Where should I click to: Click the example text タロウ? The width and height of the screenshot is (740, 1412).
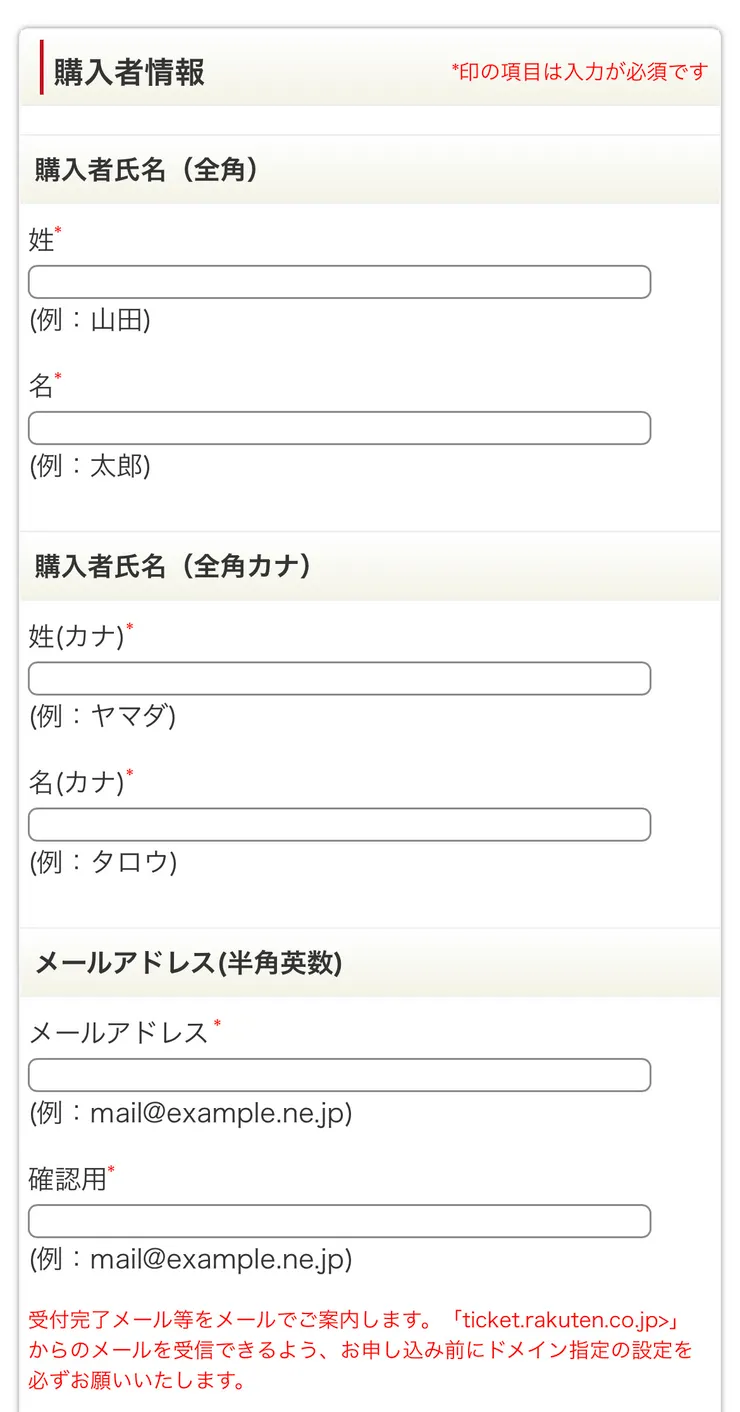(130, 863)
